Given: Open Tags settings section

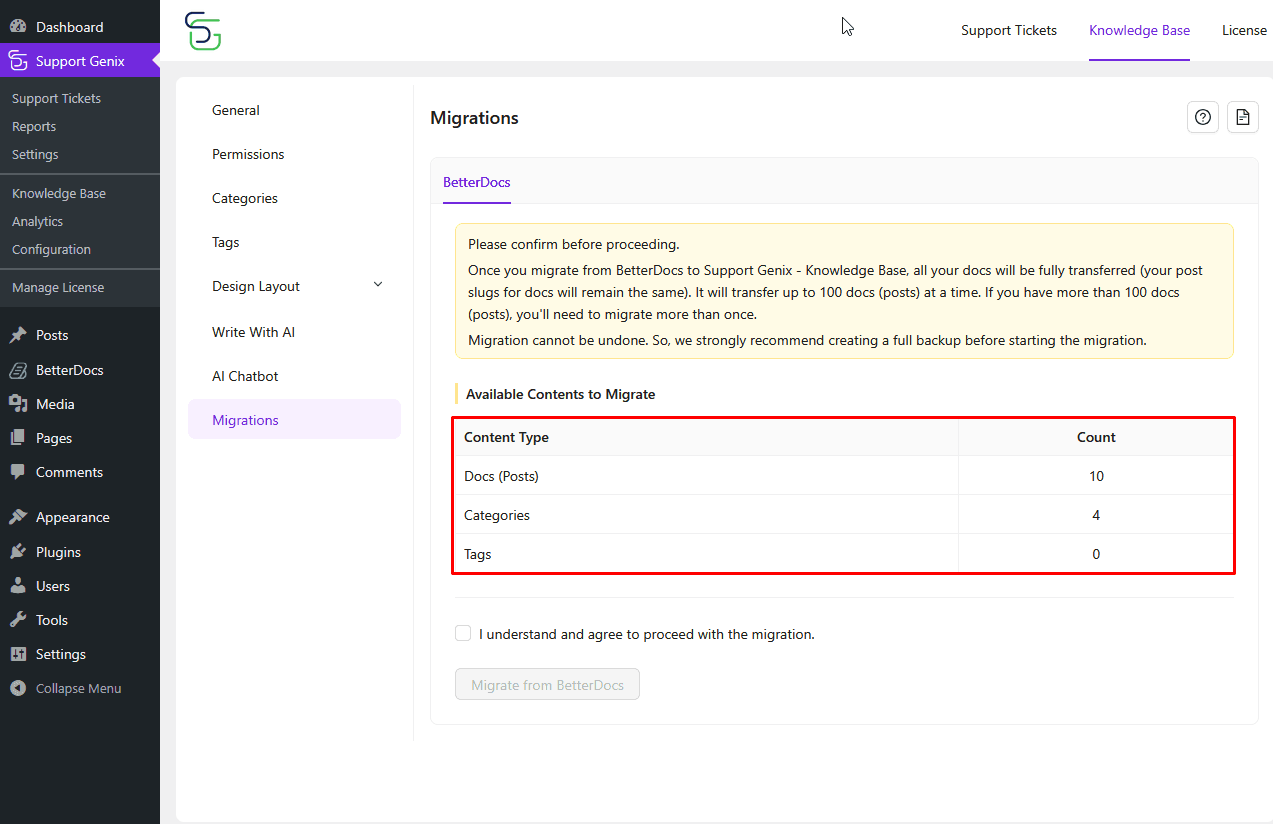Looking at the screenshot, I should pyautogui.click(x=294, y=242).
